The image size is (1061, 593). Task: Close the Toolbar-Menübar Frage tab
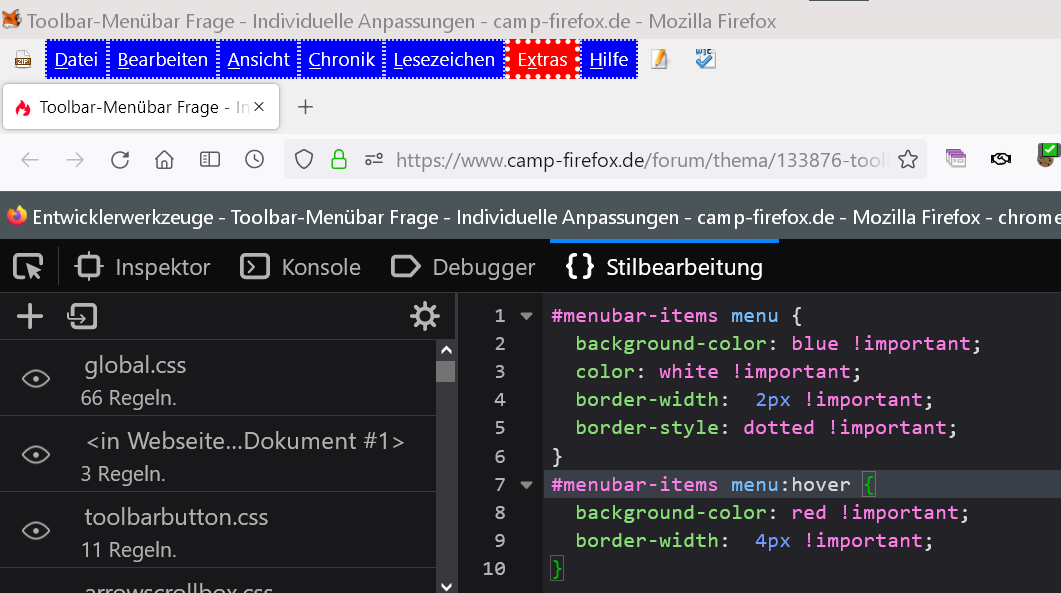[x=259, y=107]
